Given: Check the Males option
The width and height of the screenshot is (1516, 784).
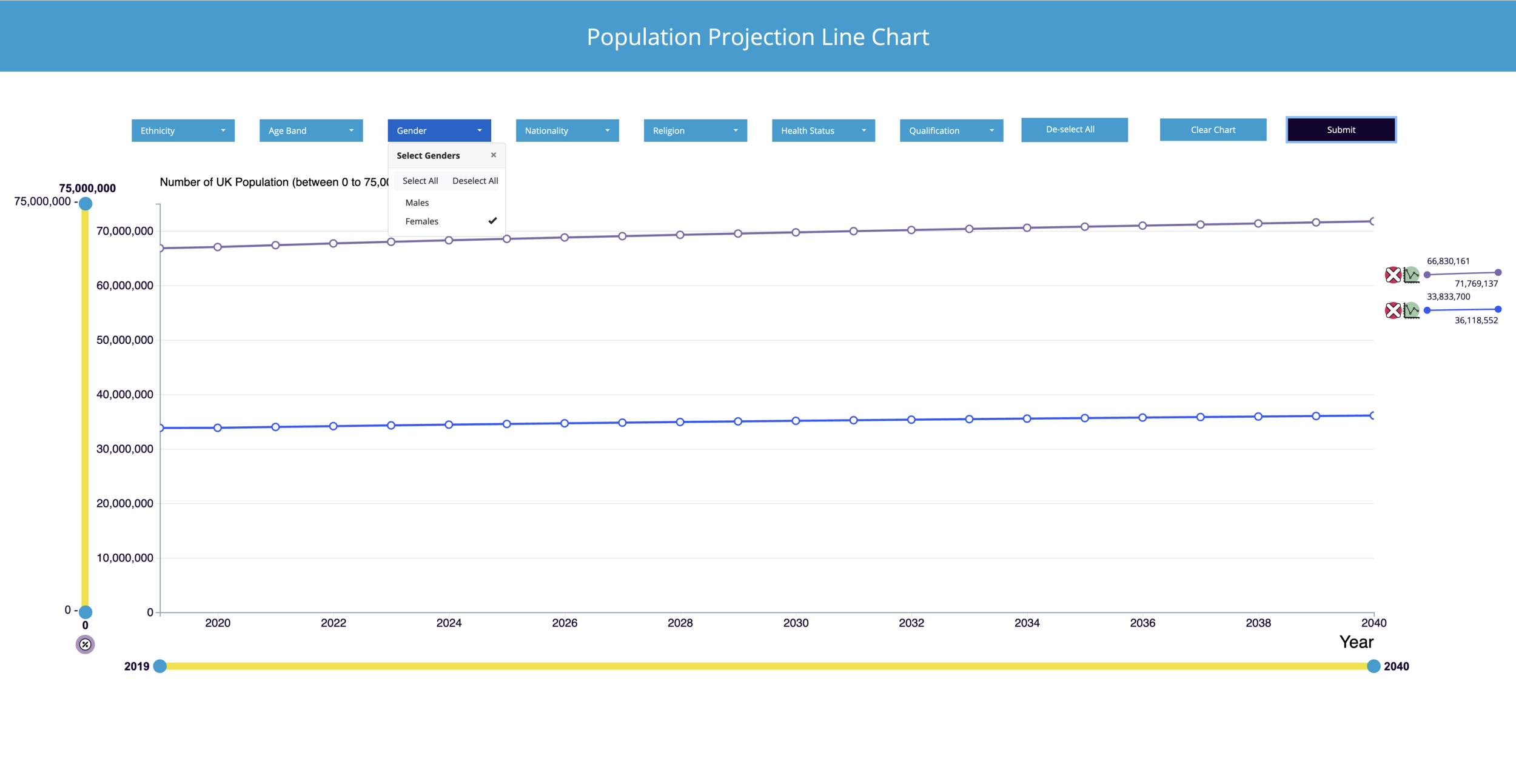Looking at the screenshot, I should pyautogui.click(x=446, y=203).
